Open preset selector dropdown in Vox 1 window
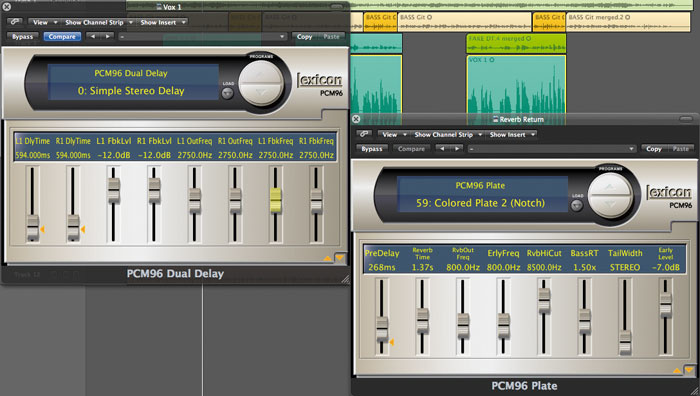700x396 pixels. pos(202,37)
